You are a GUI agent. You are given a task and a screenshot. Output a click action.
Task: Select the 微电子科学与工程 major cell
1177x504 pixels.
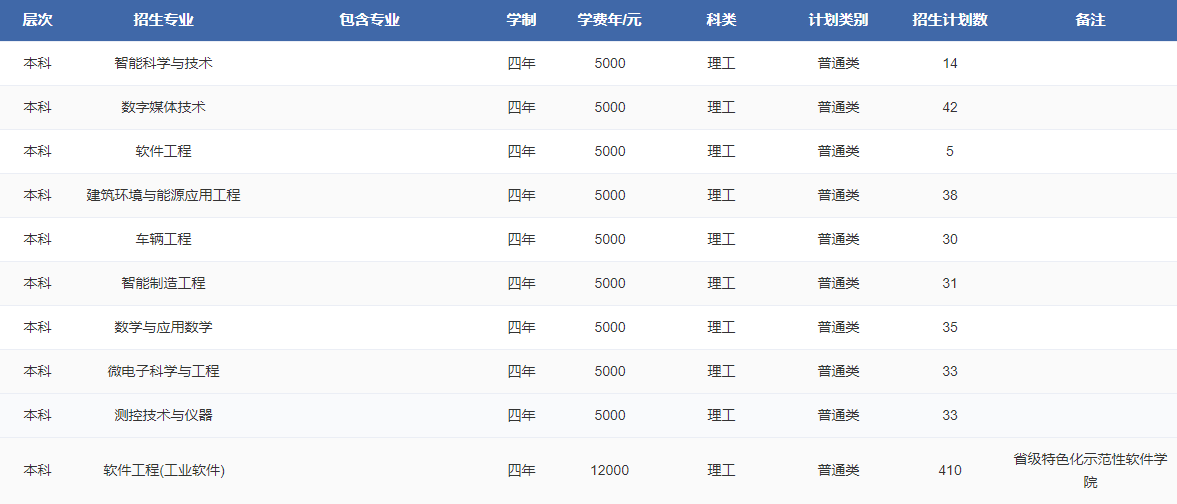click(x=163, y=371)
